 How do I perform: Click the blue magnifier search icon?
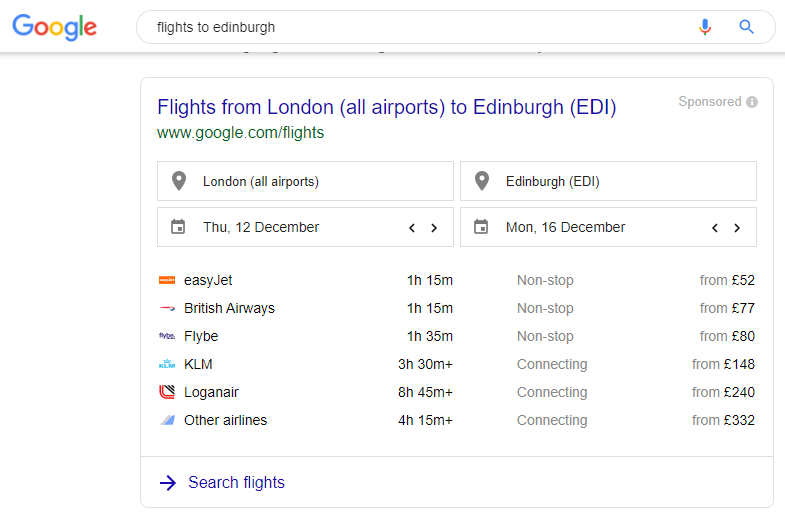pyautogui.click(x=746, y=27)
